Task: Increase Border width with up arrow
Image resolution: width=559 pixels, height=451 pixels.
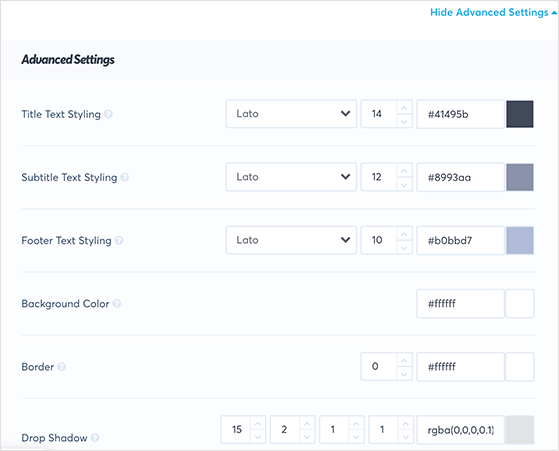Action: pyautogui.click(x=404, y=360)
